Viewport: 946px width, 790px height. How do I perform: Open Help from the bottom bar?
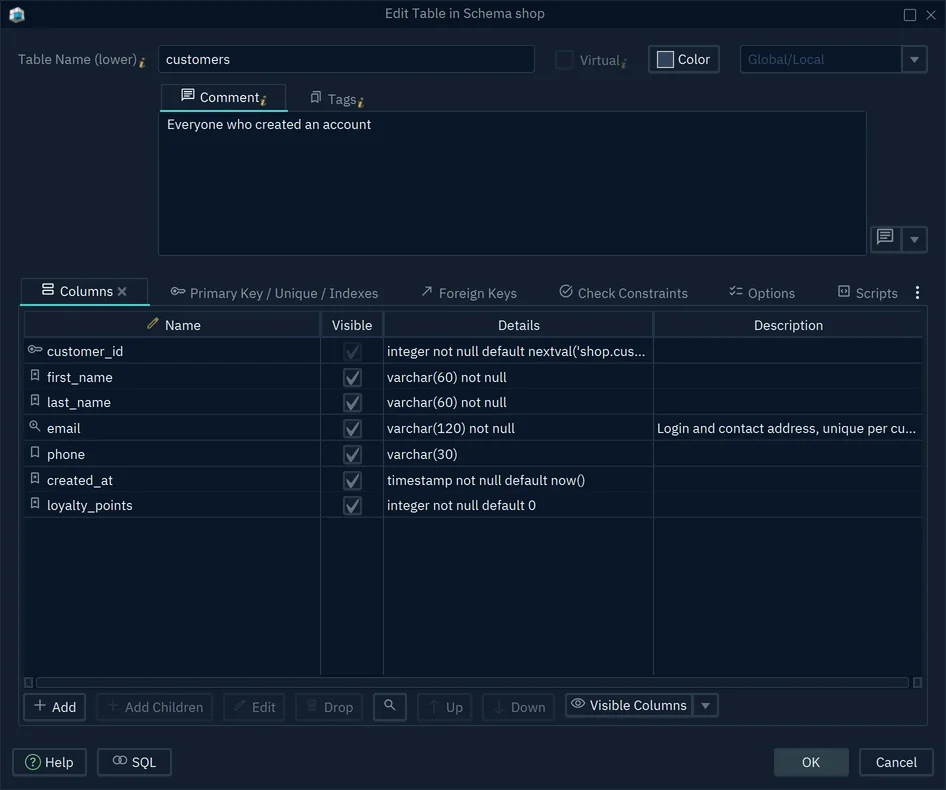[x=49, y=762]
